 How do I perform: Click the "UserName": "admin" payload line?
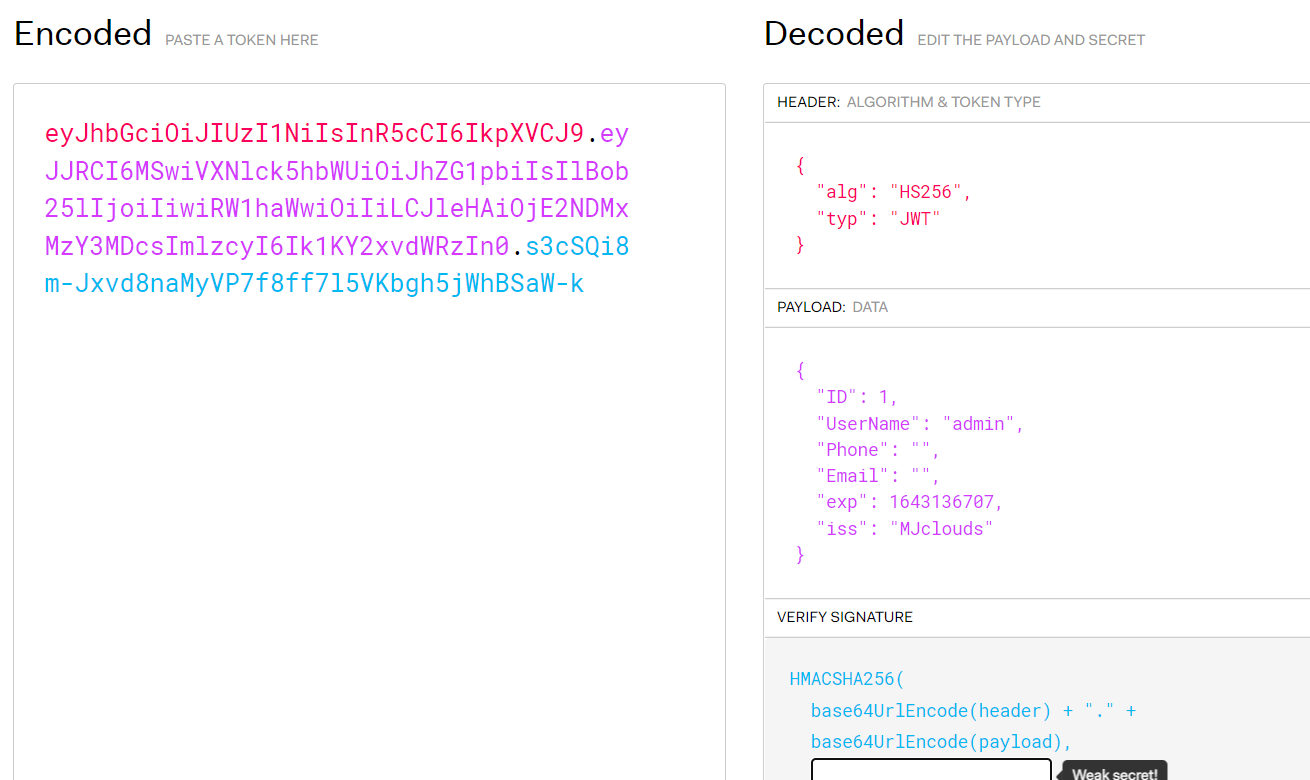[x=920, y=424]
